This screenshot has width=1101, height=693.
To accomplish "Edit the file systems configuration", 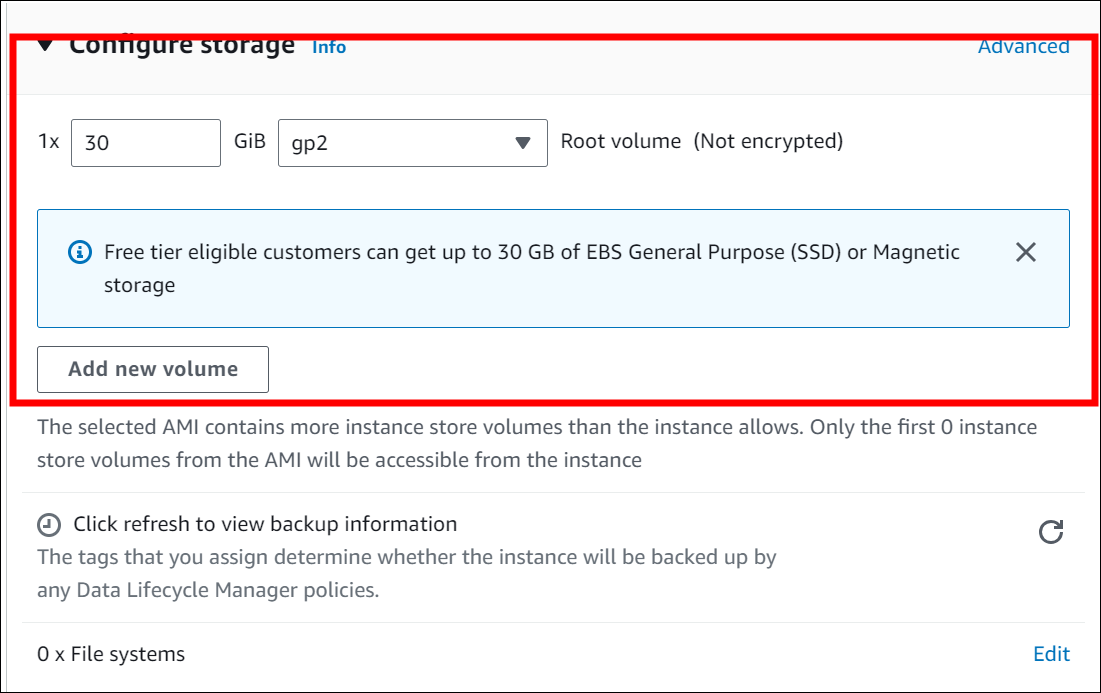I will pos(1051,654).
